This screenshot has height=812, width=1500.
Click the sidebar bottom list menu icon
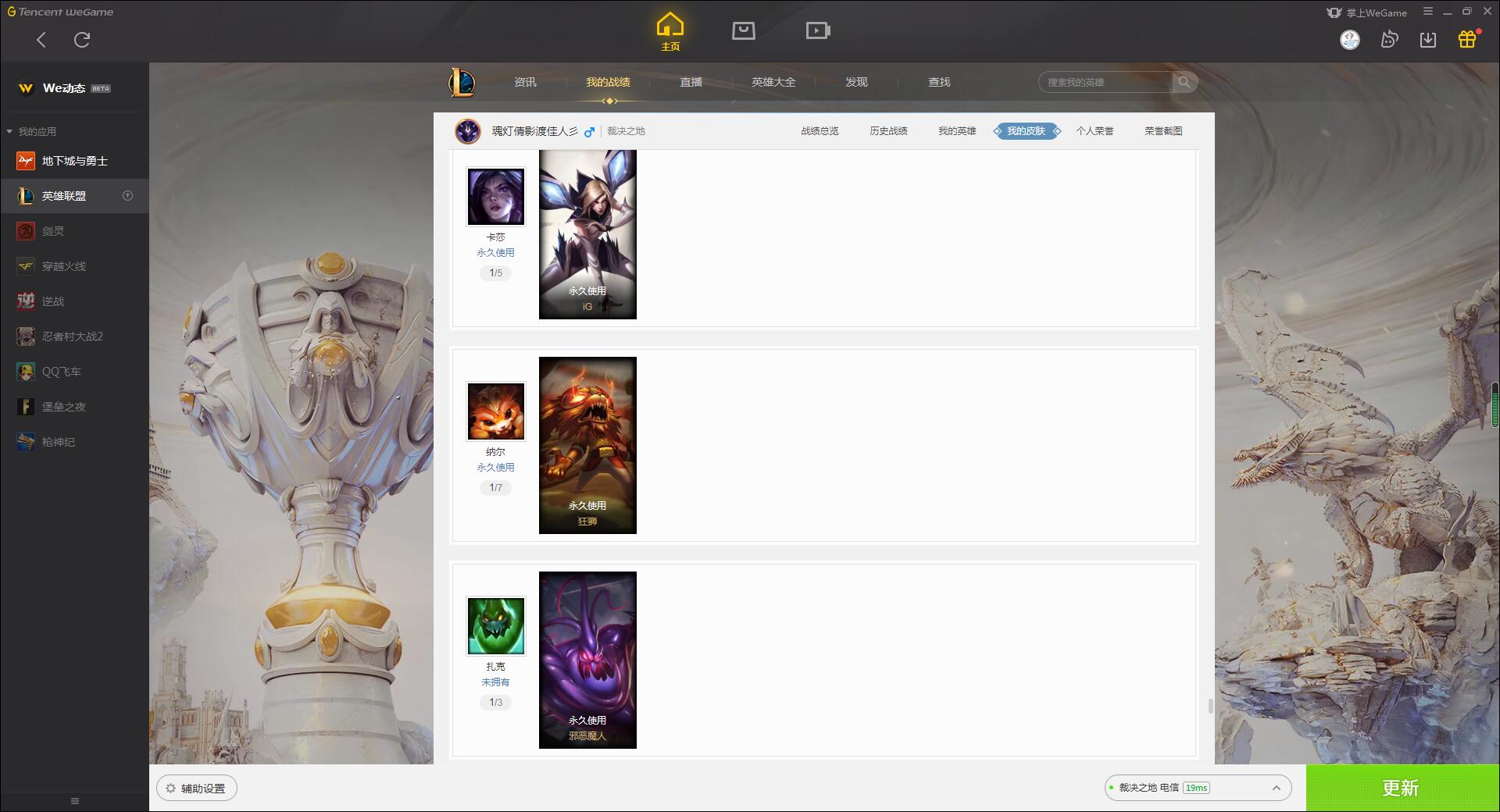pos(75,801)
